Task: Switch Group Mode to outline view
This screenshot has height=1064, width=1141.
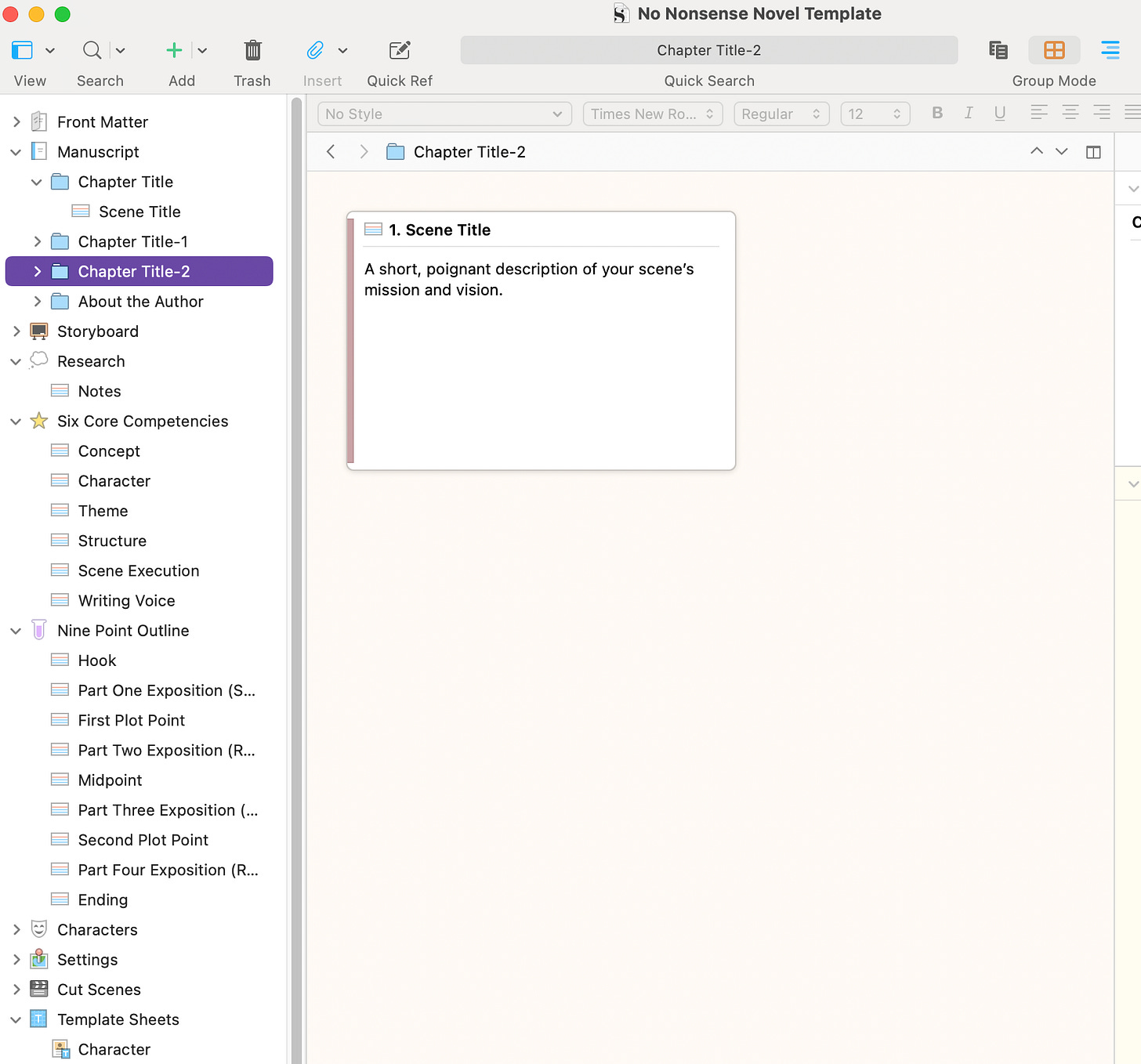Action: (1110, 49)
